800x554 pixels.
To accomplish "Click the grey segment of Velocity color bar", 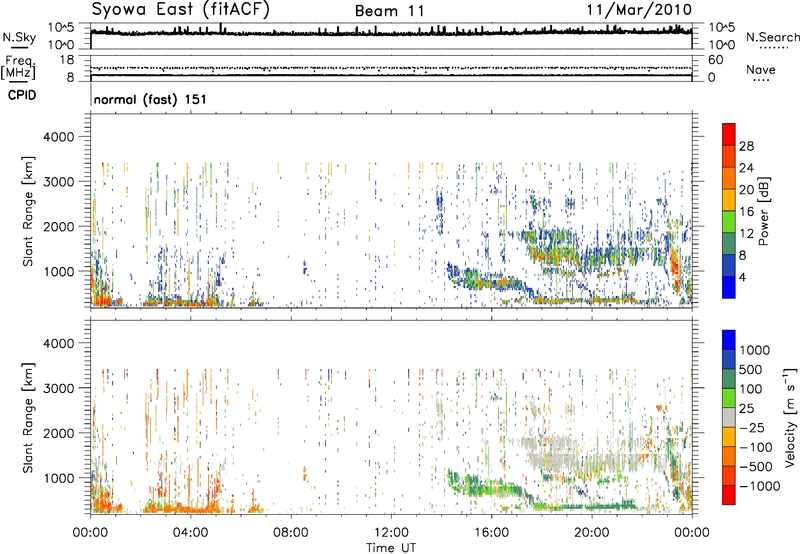I will tap(729, 418).
